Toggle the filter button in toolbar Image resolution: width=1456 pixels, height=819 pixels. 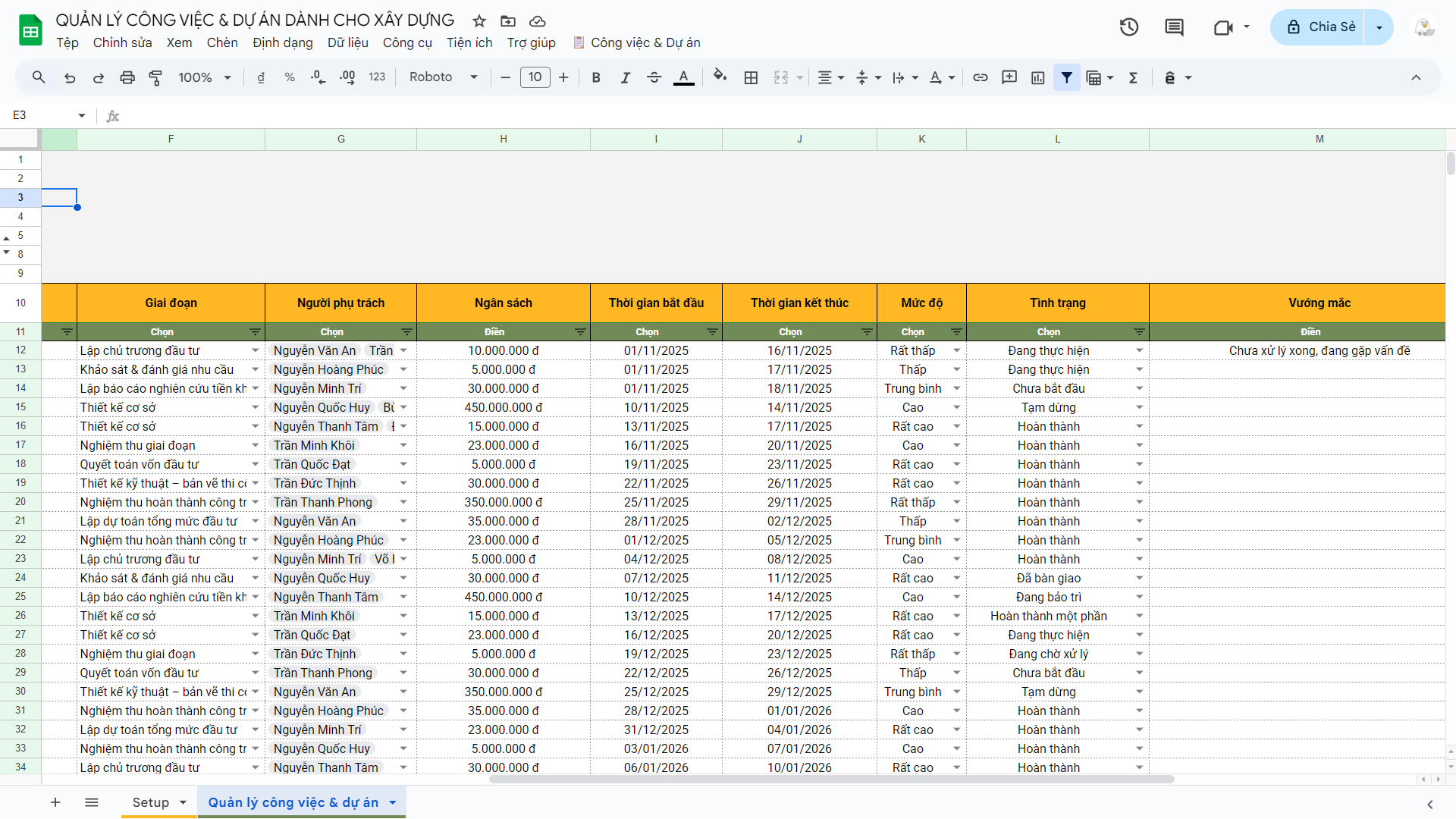(x=1066, y=77)
